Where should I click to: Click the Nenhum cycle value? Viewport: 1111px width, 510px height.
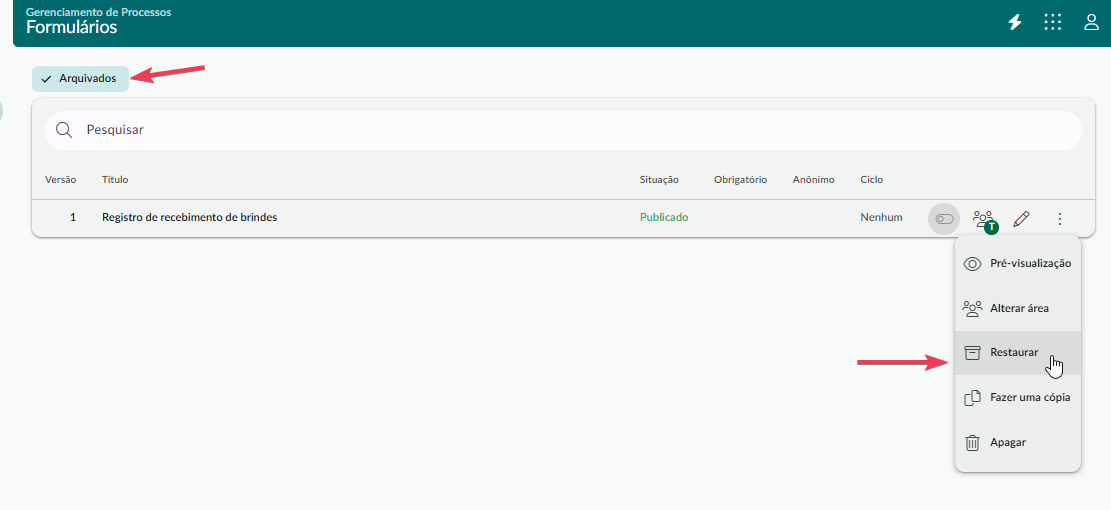(x=881, y=217)
